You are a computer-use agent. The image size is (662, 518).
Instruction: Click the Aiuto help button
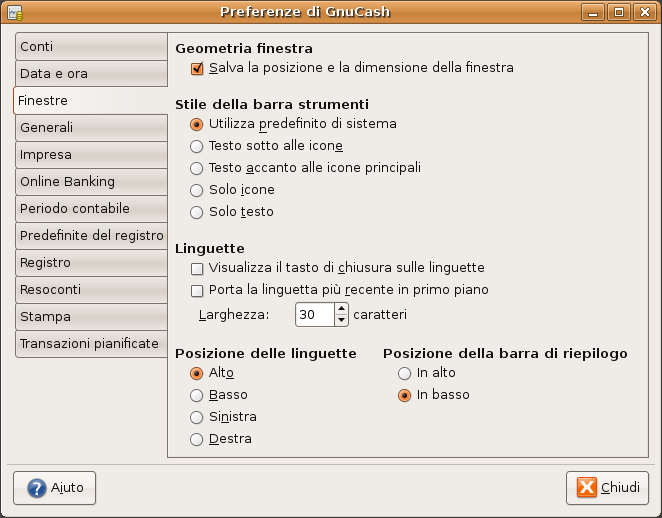coord(54,488)
